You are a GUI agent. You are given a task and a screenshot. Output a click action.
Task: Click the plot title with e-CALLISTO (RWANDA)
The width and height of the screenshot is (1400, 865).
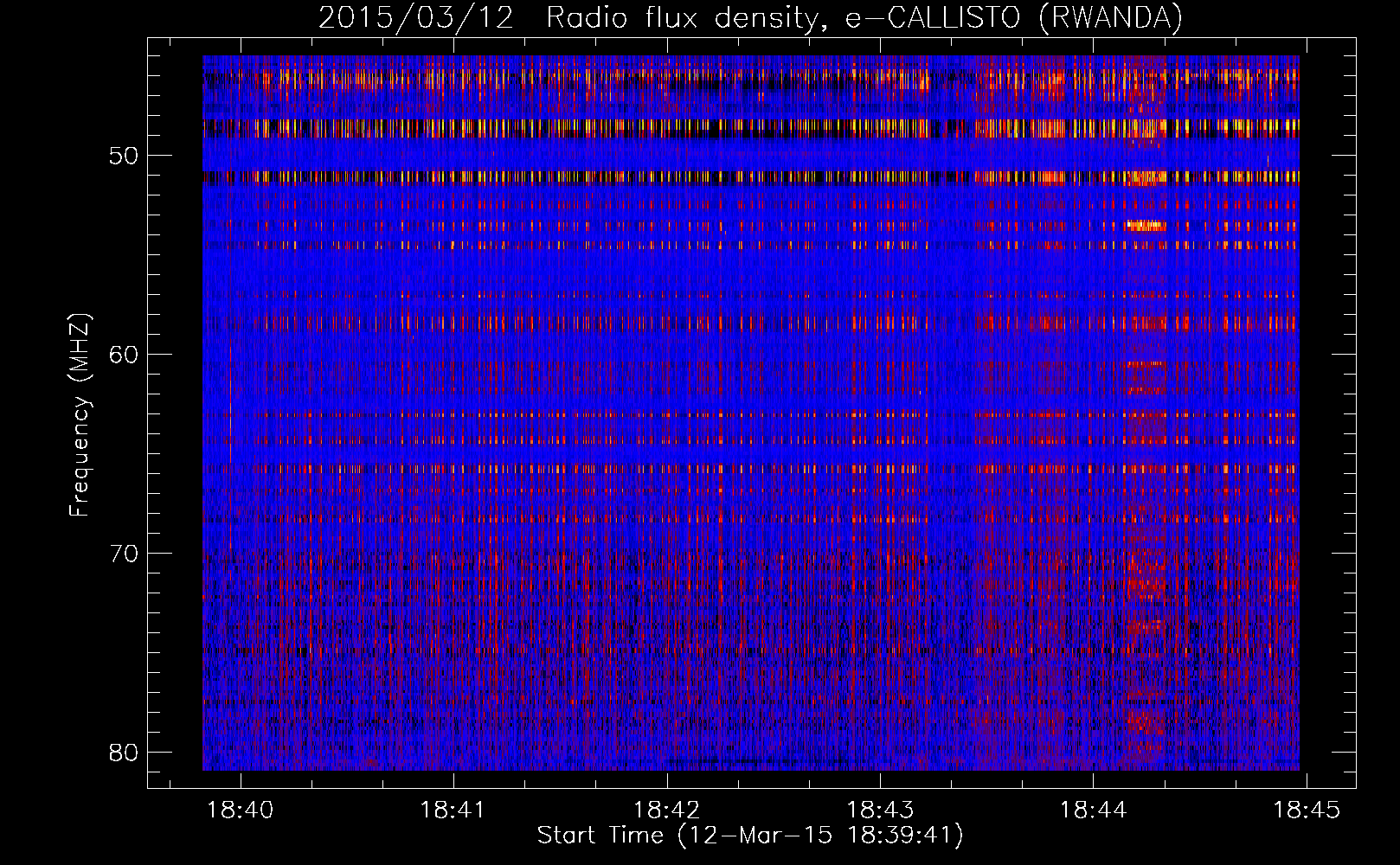click(x=750, y=18)
